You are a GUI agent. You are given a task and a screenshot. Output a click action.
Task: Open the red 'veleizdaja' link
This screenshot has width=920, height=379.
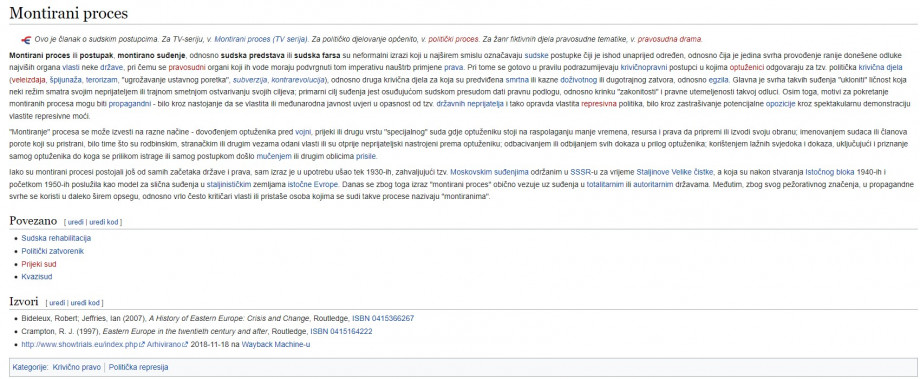coord(28,79)
